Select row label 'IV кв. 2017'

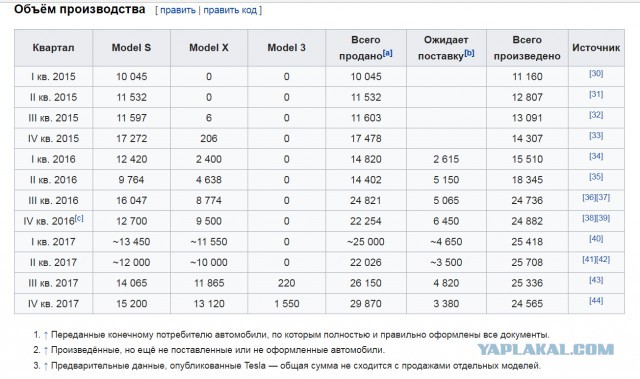point(53,304)
